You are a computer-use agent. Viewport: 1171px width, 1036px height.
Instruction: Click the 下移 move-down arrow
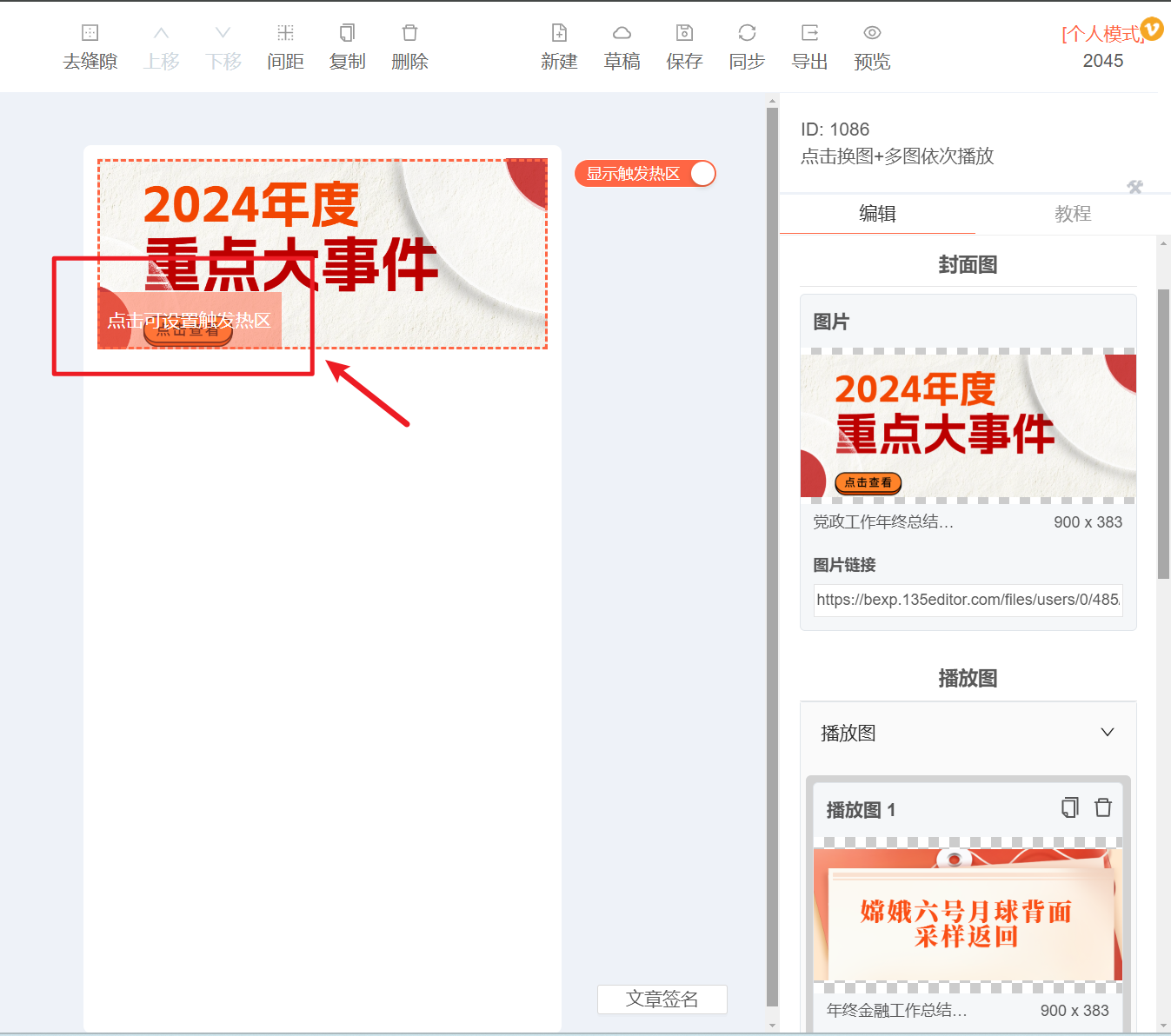[x=223, y=33]
